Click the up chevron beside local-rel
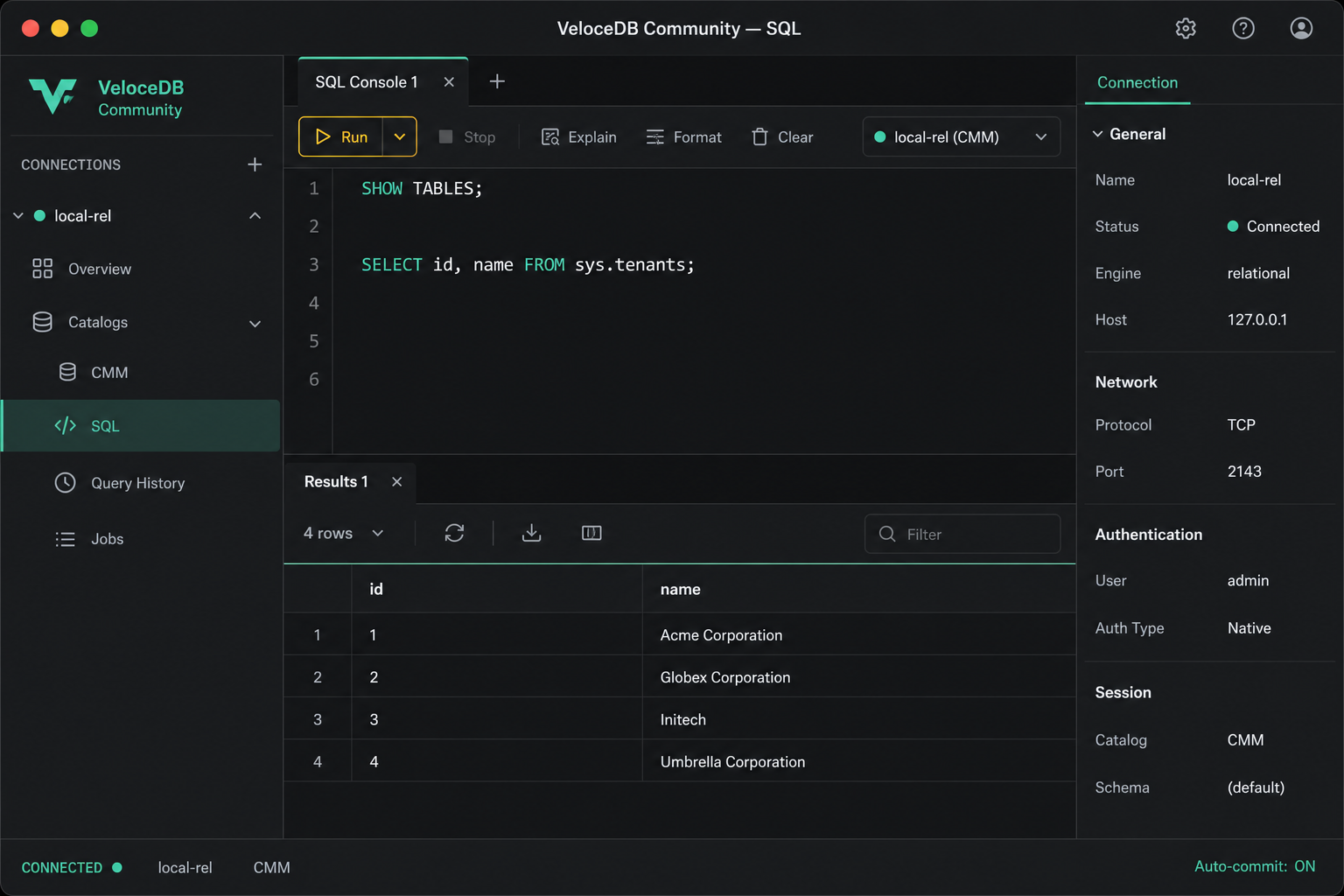Screen dimensions: 1344x896 tap(255, 215)
